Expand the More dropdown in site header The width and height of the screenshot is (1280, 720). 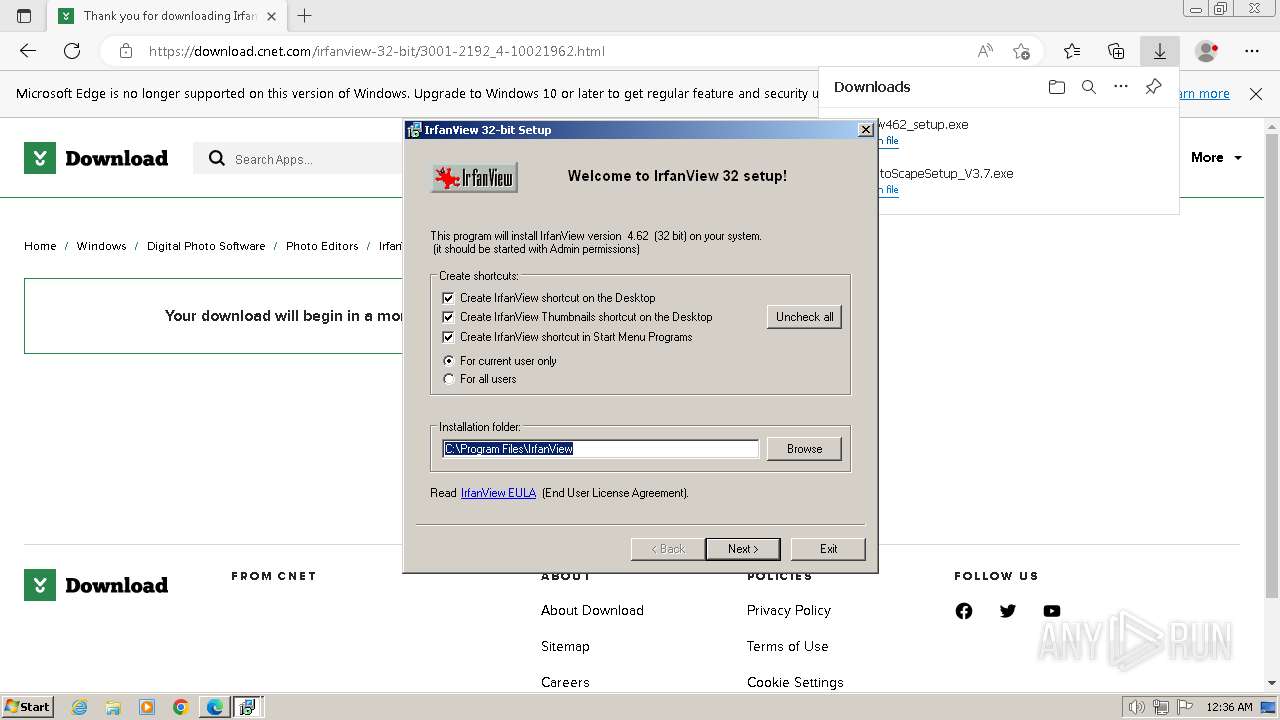[1216, 158]
